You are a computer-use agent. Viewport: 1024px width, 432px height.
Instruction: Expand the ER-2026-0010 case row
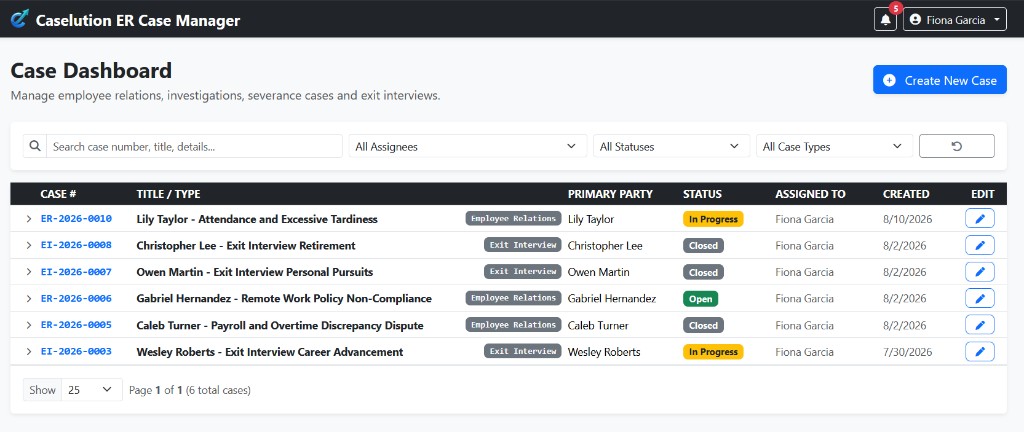coord(29,219)
